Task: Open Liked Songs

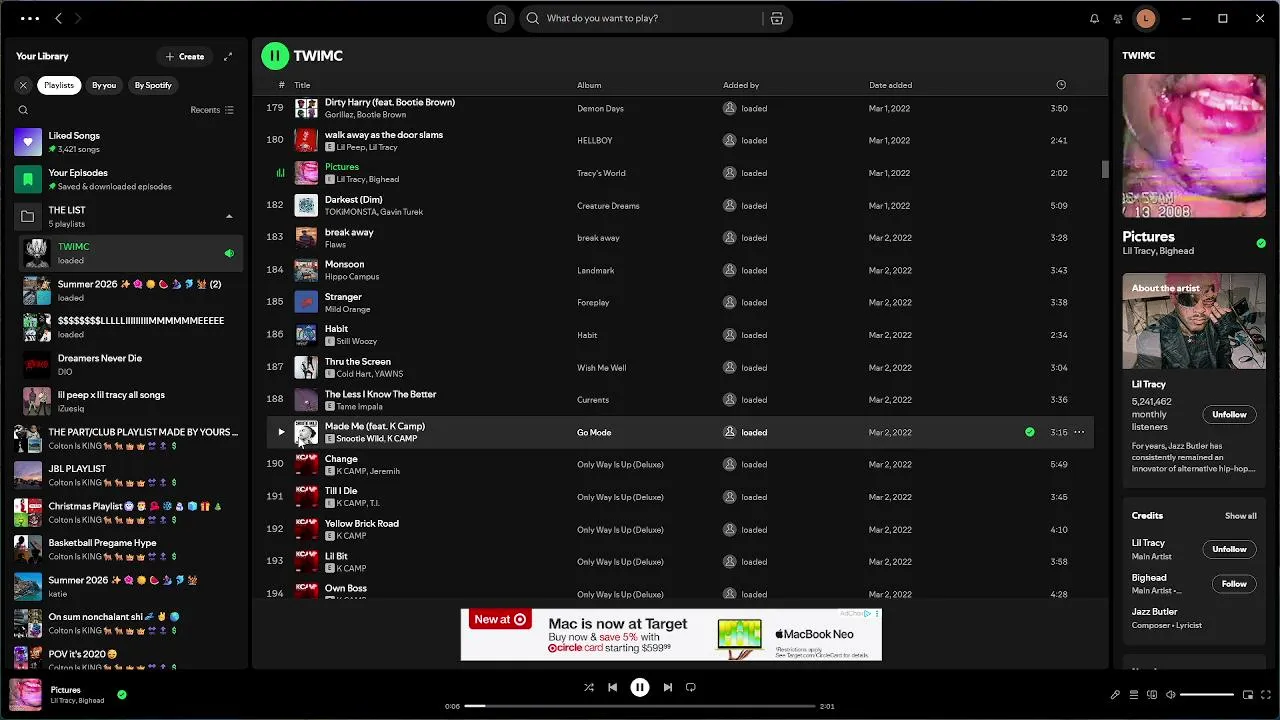Action: pos(126,142)
